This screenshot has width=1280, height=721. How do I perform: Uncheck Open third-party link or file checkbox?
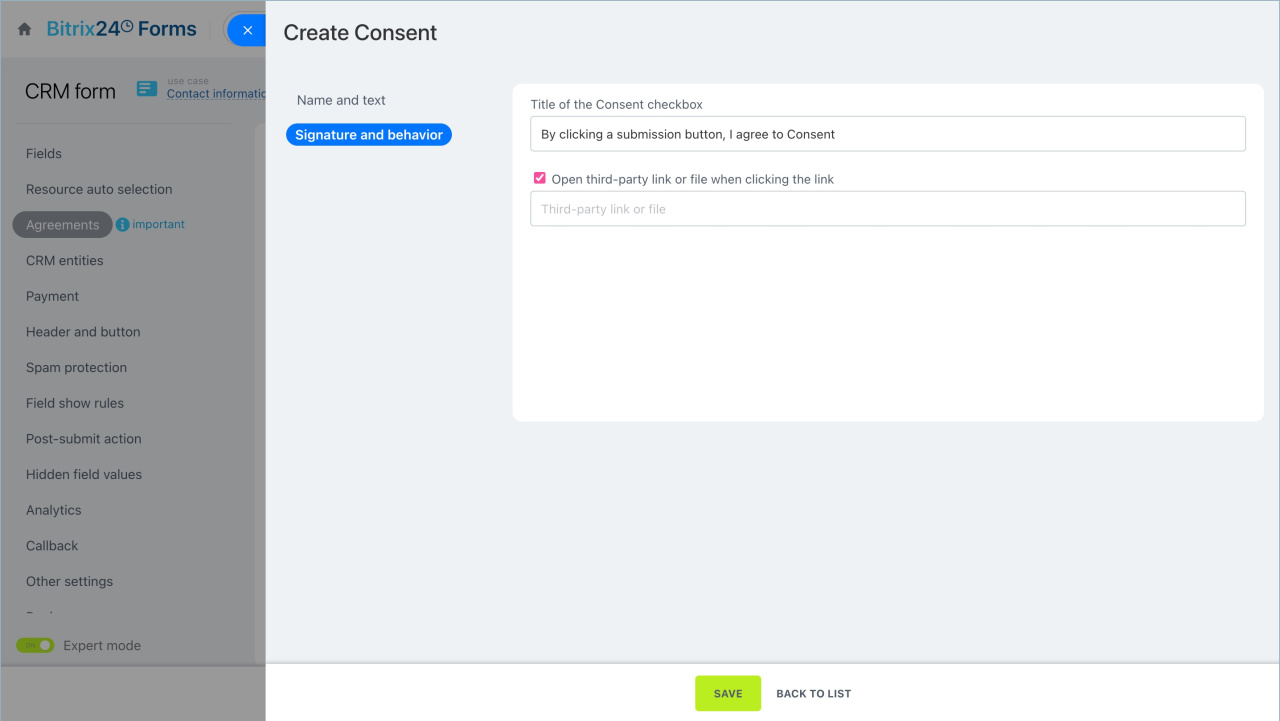[540, 178]
